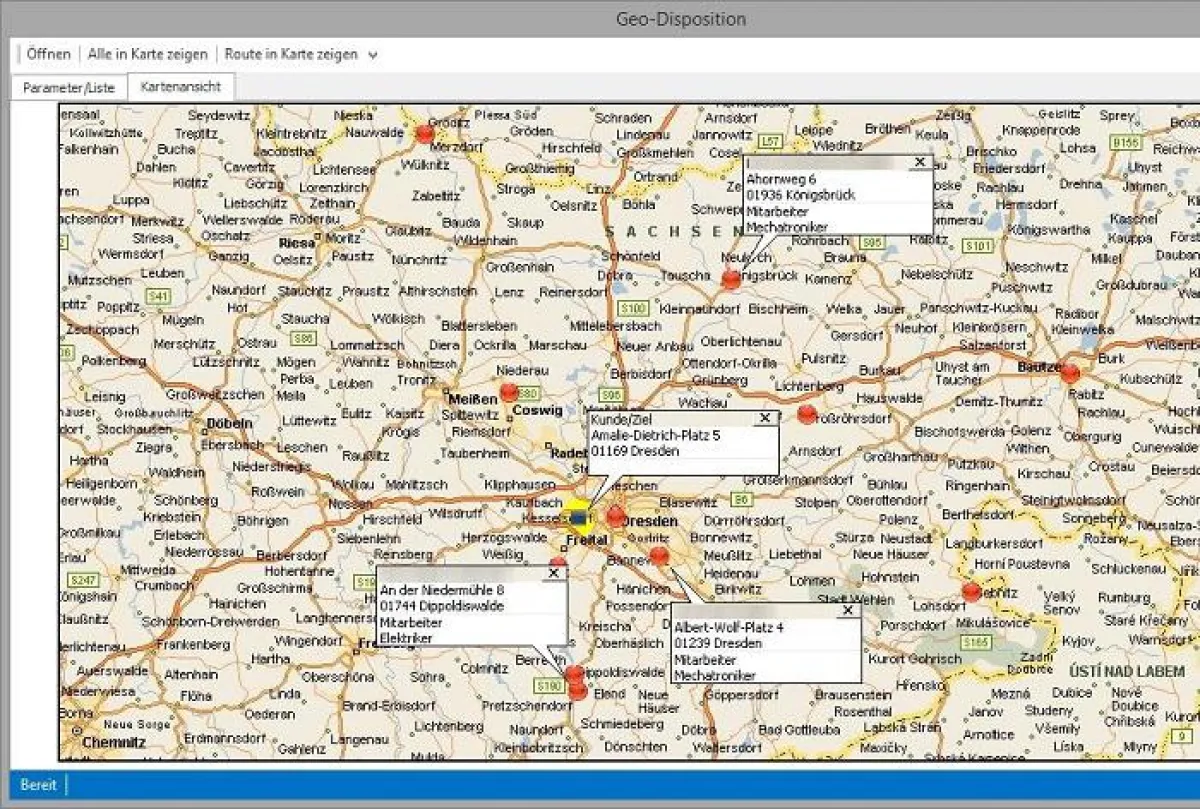Screen dimensions: 1200x809
Task: Close the Ahornweg 6 info popup
Action: 919,162
